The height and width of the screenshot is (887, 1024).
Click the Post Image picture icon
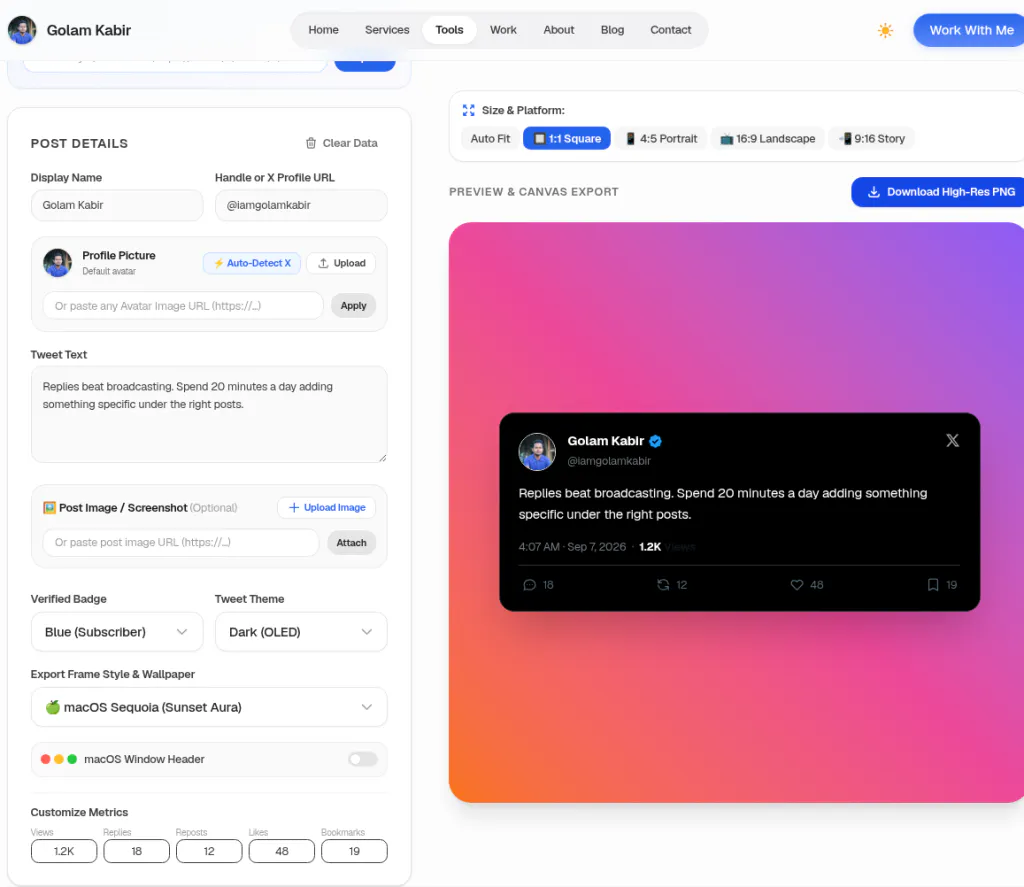49,508
